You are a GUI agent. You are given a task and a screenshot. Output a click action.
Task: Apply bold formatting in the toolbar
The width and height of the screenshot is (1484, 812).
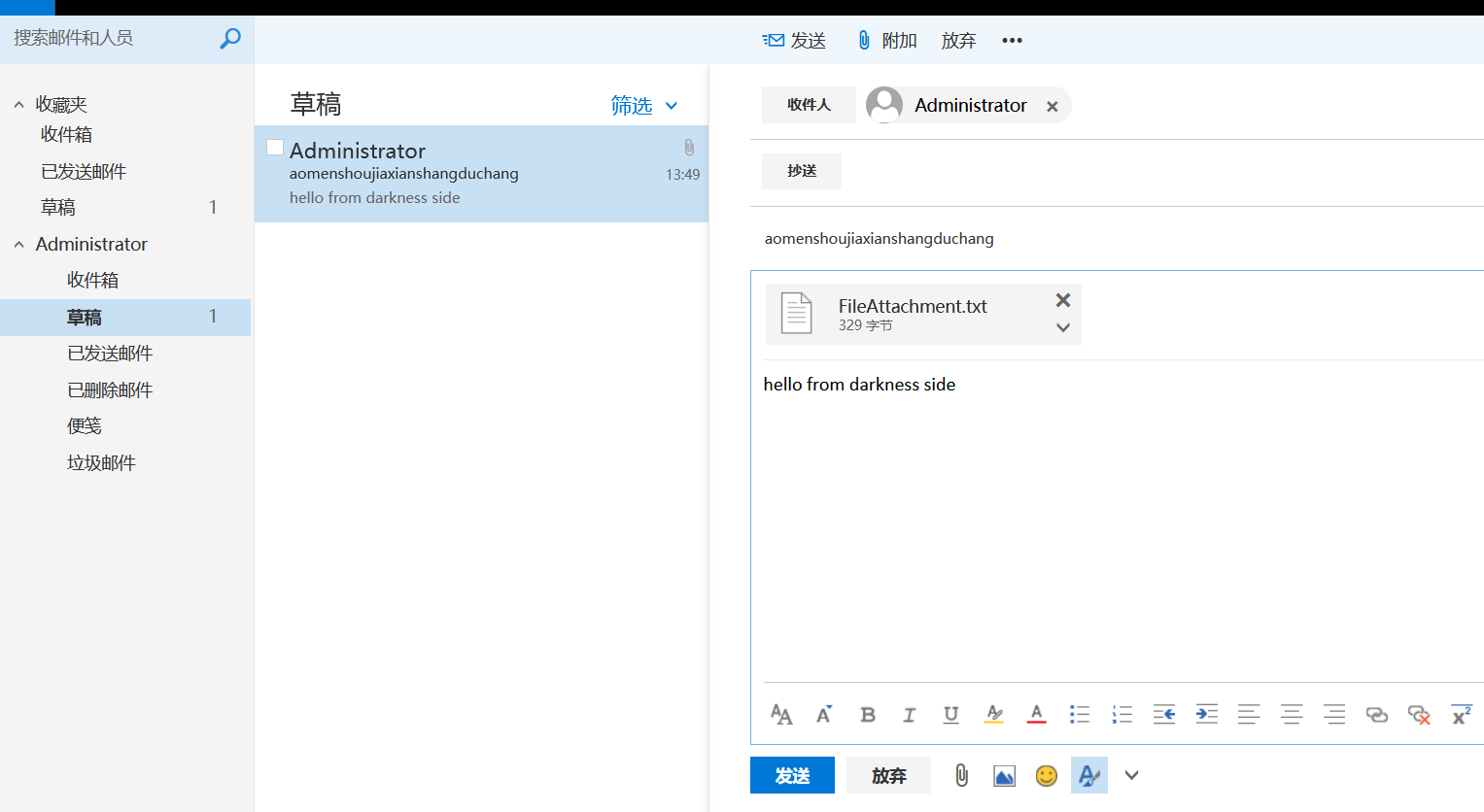coord(867,714)
